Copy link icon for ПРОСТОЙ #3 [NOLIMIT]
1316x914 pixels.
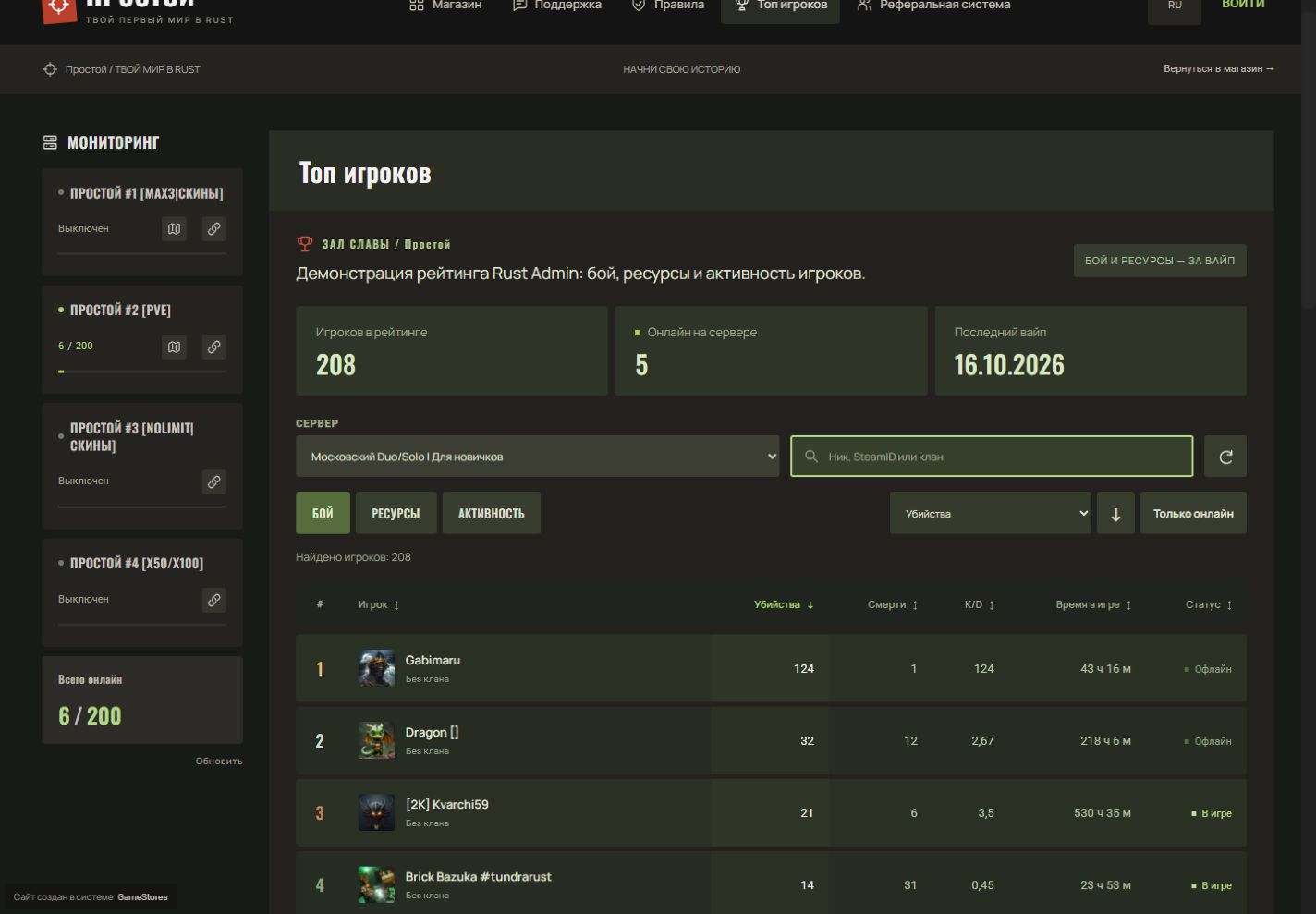click(x=213, y=481)
